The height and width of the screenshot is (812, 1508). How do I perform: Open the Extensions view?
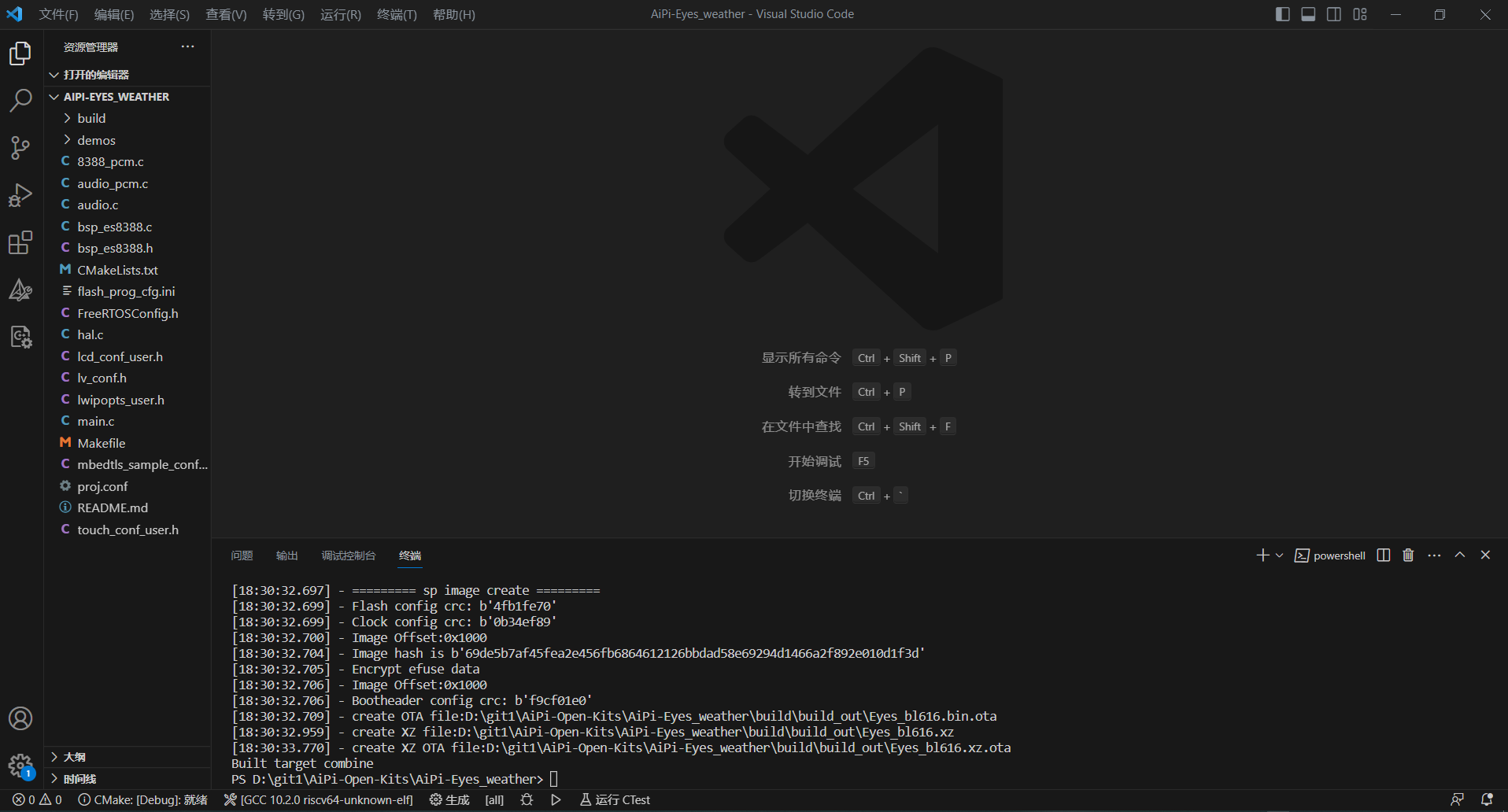point(20,242)
